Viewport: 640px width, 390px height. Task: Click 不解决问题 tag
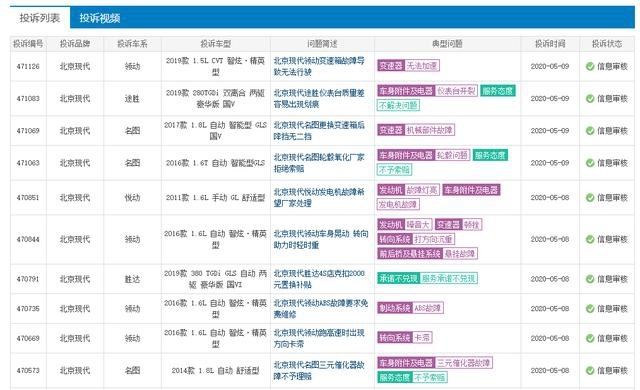(398, 105)
